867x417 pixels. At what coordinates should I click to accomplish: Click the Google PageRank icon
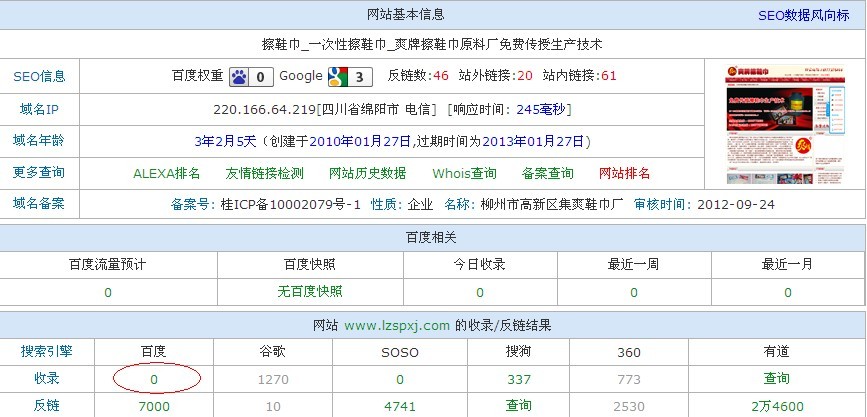coord(350,77)
